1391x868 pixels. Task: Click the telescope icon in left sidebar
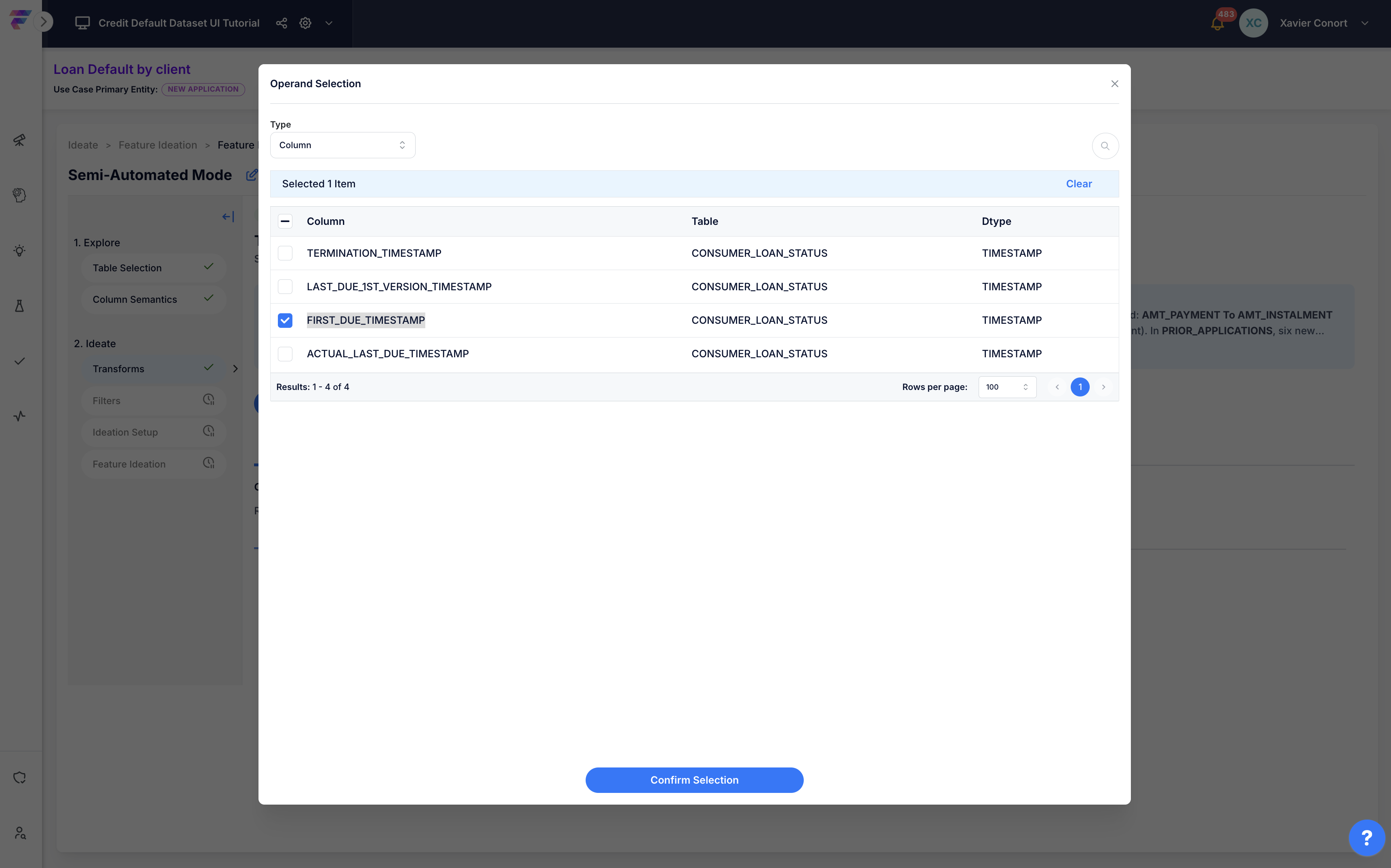click(x=19, y=140)
